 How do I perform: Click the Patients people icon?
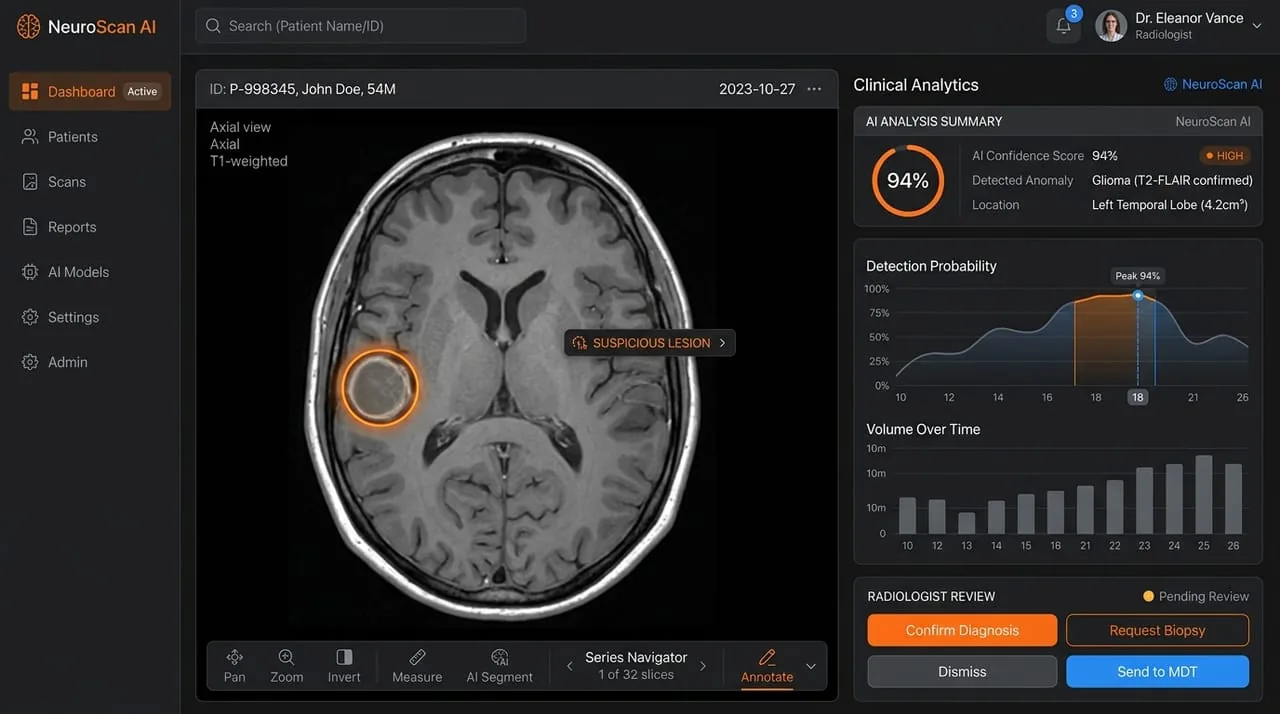coord(30,137)
